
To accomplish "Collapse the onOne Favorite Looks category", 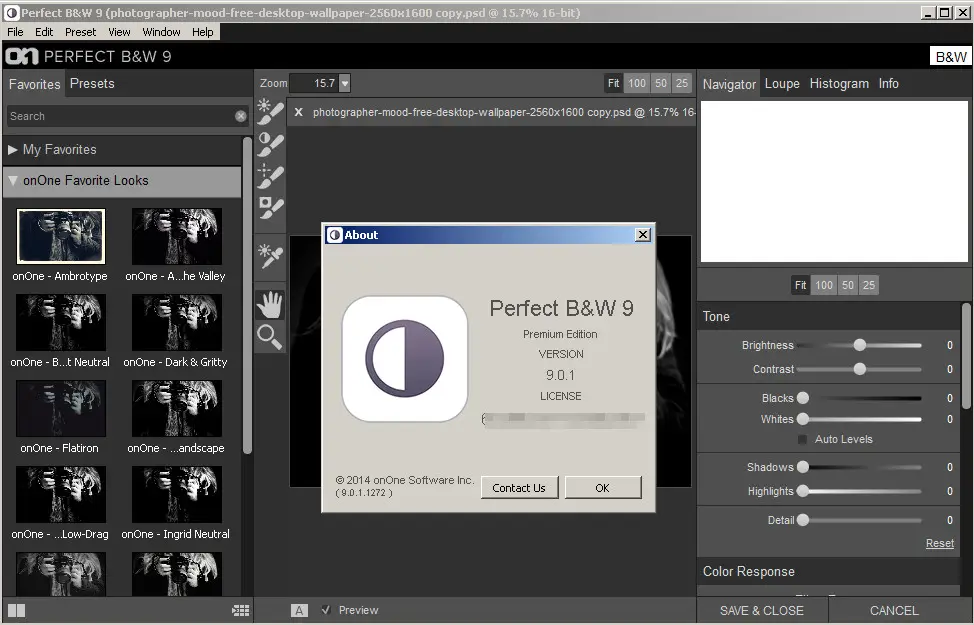I will [13, 181].
